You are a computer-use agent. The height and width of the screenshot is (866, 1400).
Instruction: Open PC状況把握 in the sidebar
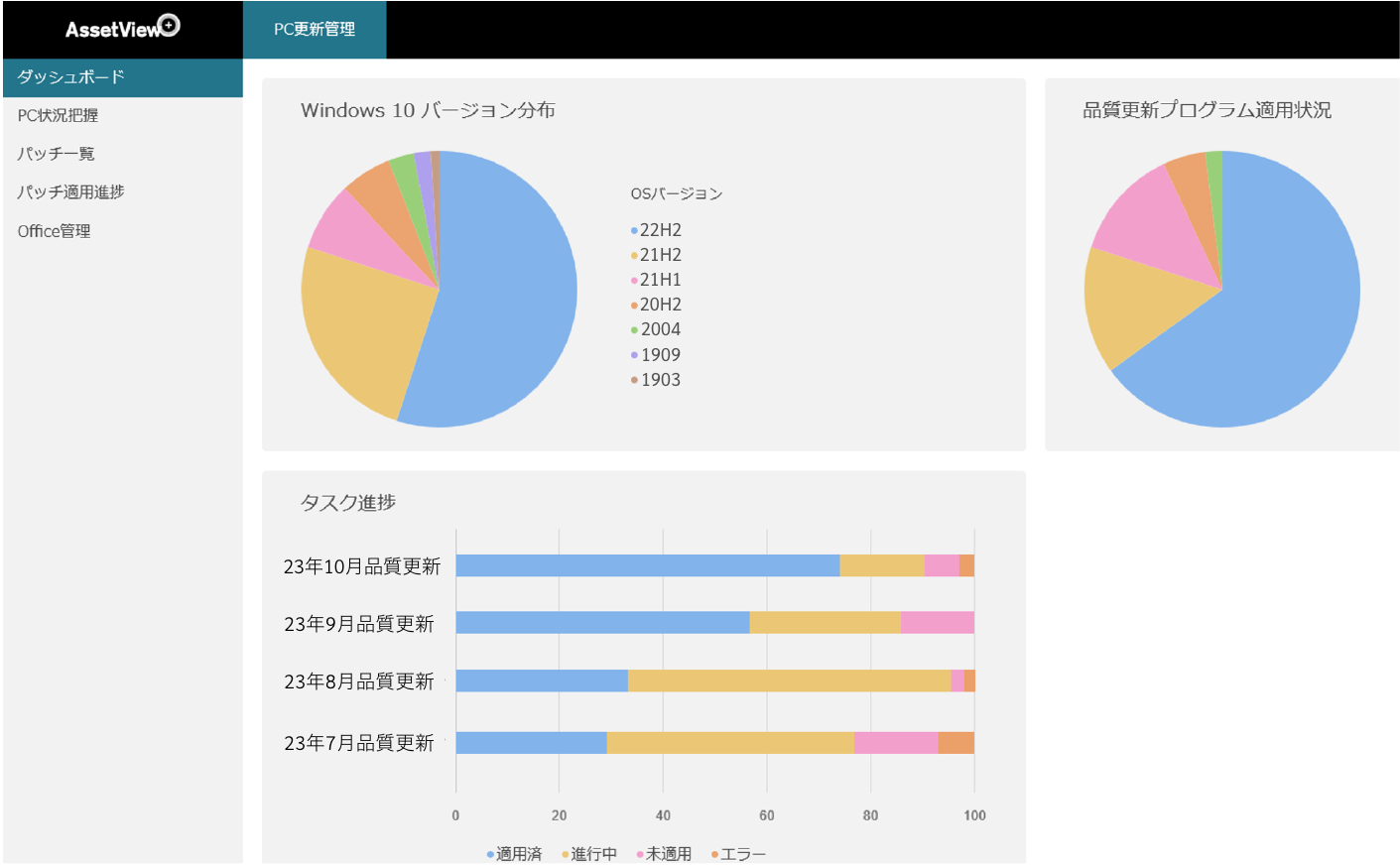pyautogui.click(x=59, y=115)
